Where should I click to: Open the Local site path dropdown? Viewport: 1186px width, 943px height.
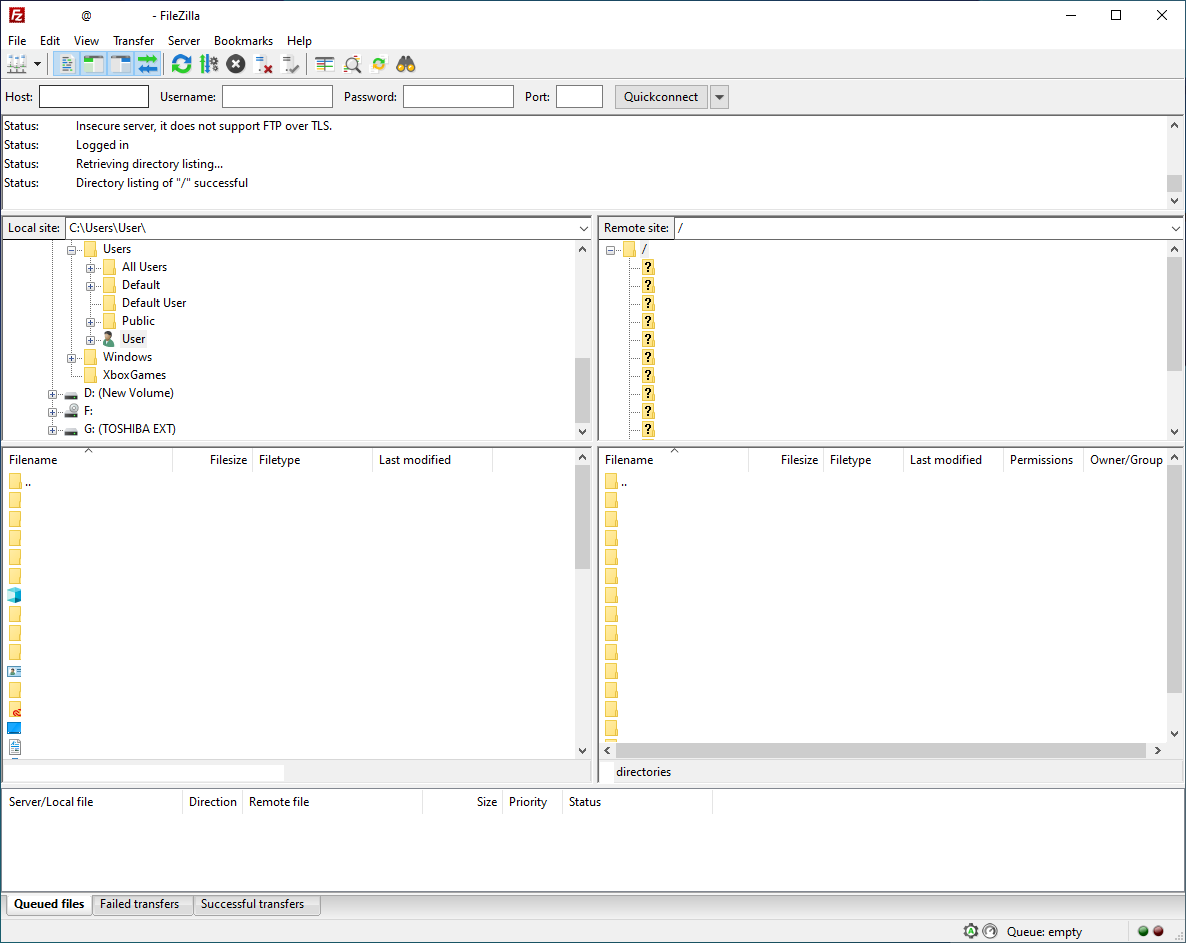click(x=583, y=228)
